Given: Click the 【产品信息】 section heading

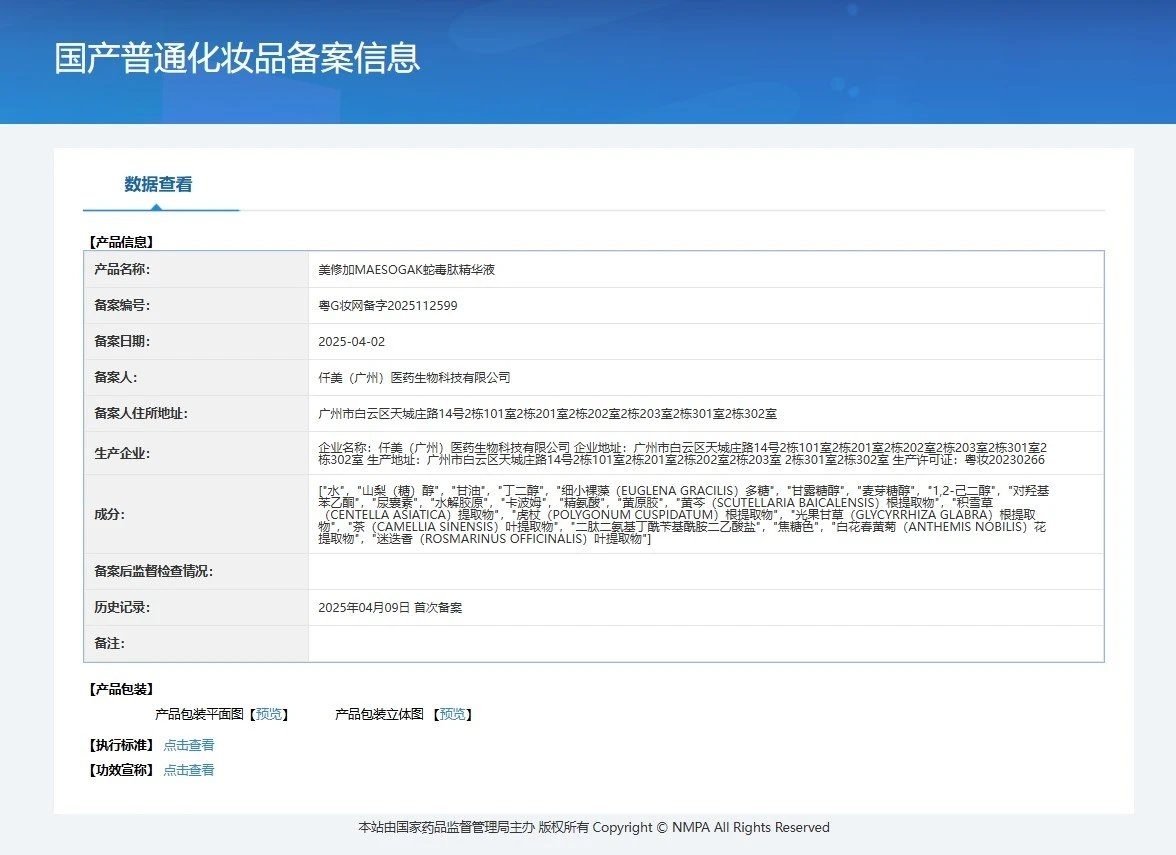Looking at the screenshot, I should (121, 242).
